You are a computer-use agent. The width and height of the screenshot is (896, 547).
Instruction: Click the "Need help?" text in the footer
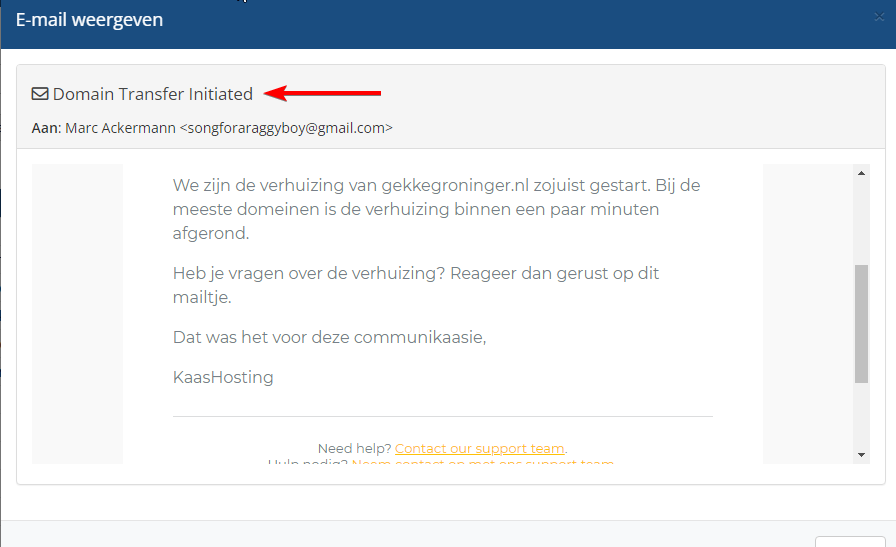354,448
